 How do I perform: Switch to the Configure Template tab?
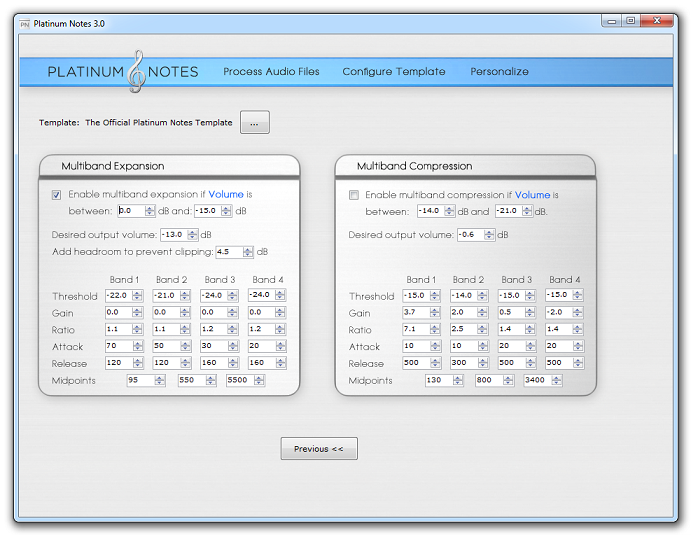(394, 72)
